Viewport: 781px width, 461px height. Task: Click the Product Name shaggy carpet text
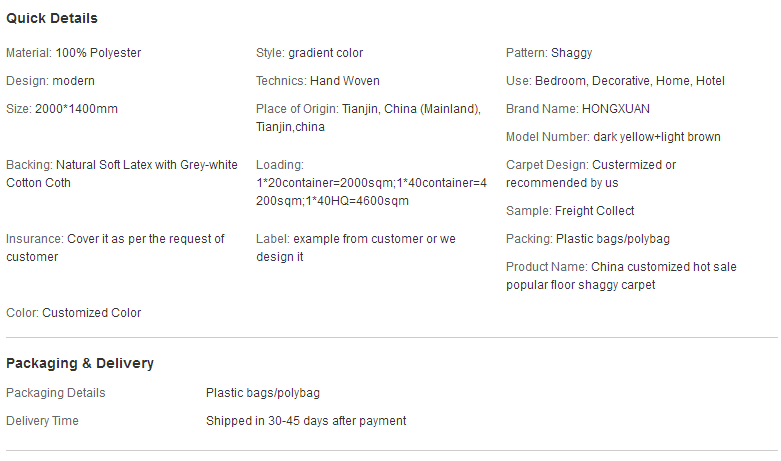(x=621, y=276)
